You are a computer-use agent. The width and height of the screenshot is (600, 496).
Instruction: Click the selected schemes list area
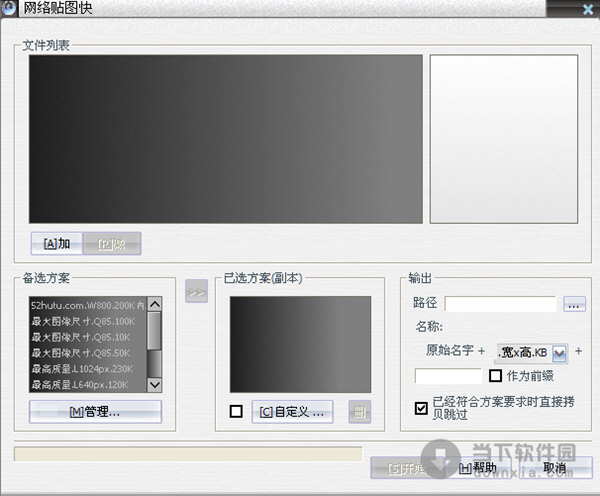[300, 344]
